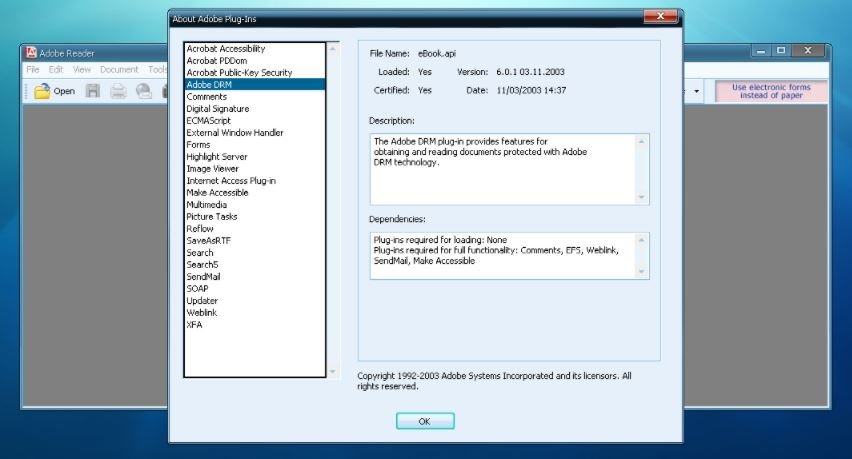Expand the toolbar dropdown arrow near the forms banner
The image size is (852, 459).
(x=697, y=91)
